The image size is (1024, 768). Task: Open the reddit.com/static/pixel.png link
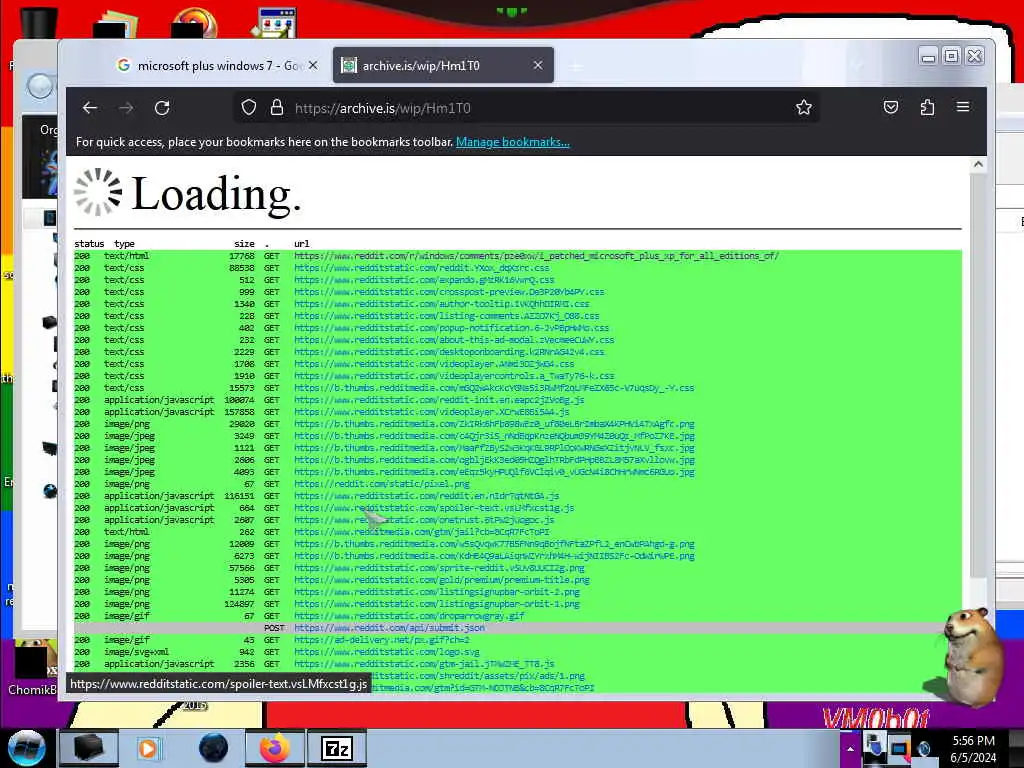tap(381, 484)
